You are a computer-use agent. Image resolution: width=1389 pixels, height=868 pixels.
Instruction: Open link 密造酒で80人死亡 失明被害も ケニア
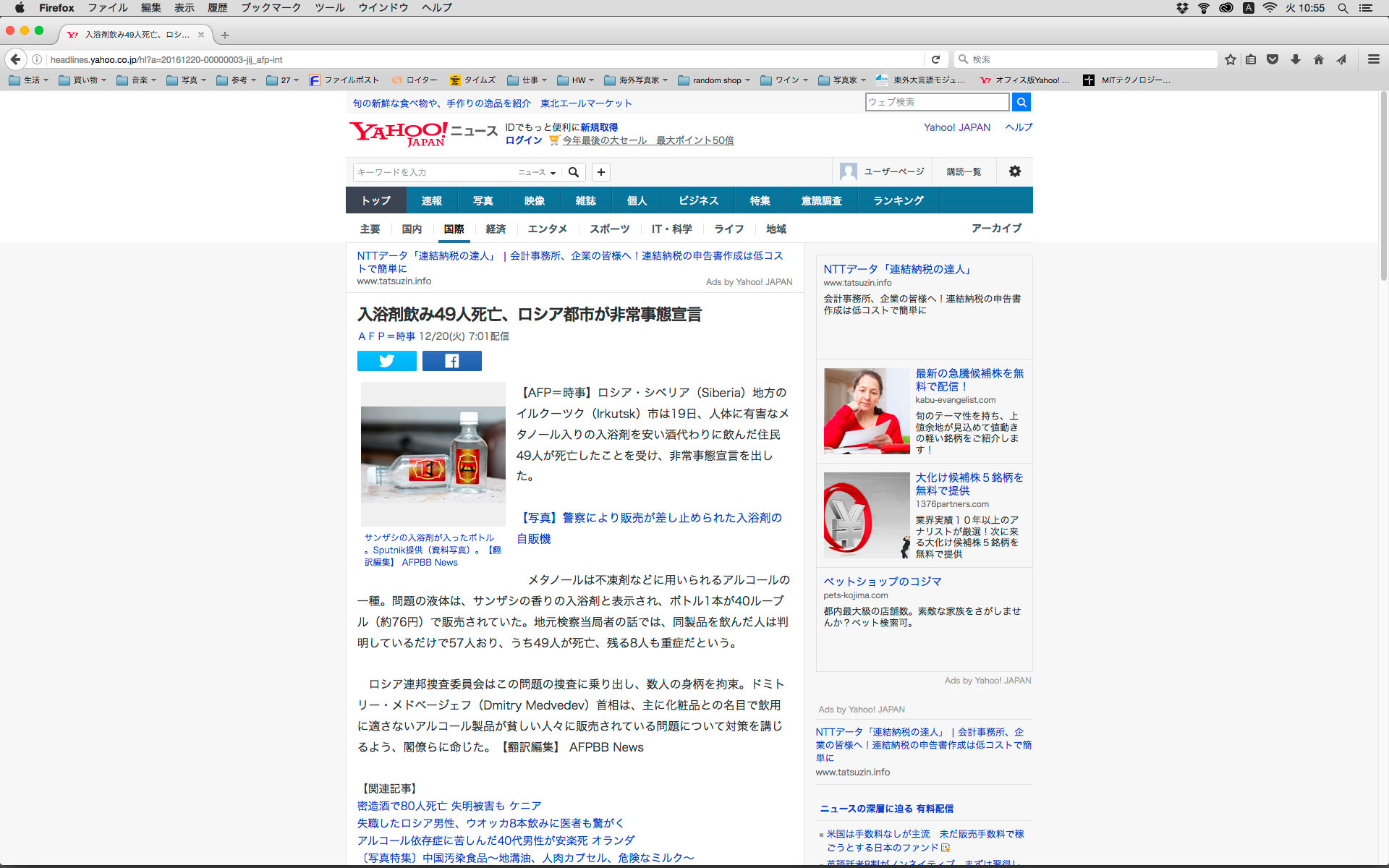(449, 806)
